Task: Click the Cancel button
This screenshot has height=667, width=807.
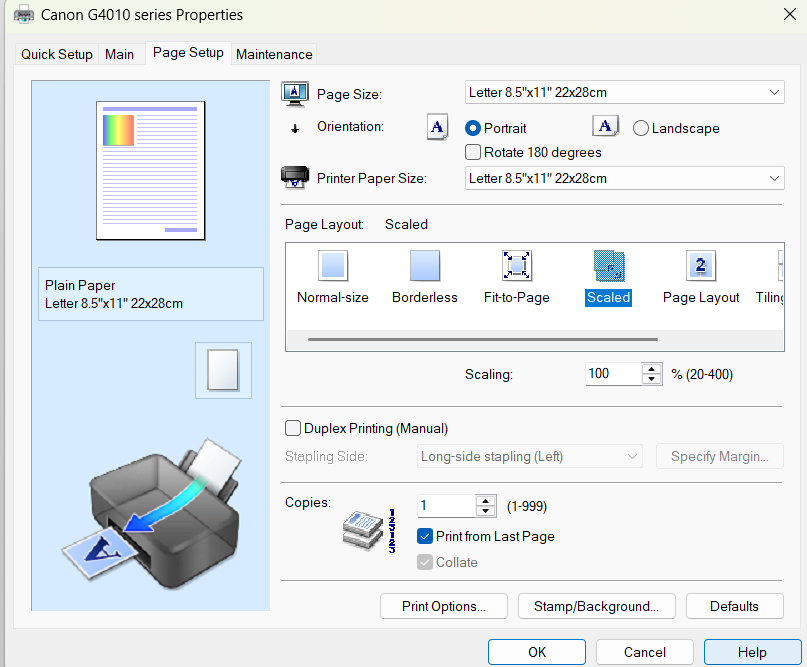Action: 645,652
